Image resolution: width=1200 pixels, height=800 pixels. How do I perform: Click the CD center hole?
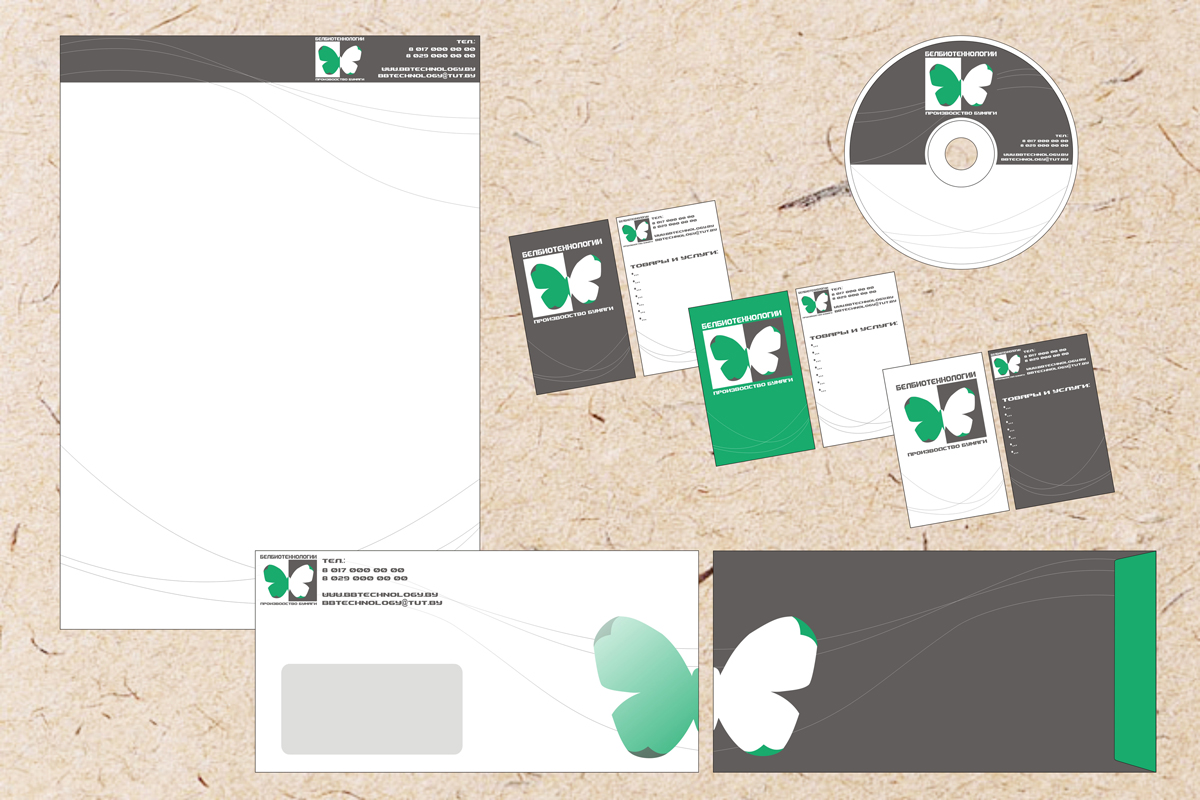[959, 154]
